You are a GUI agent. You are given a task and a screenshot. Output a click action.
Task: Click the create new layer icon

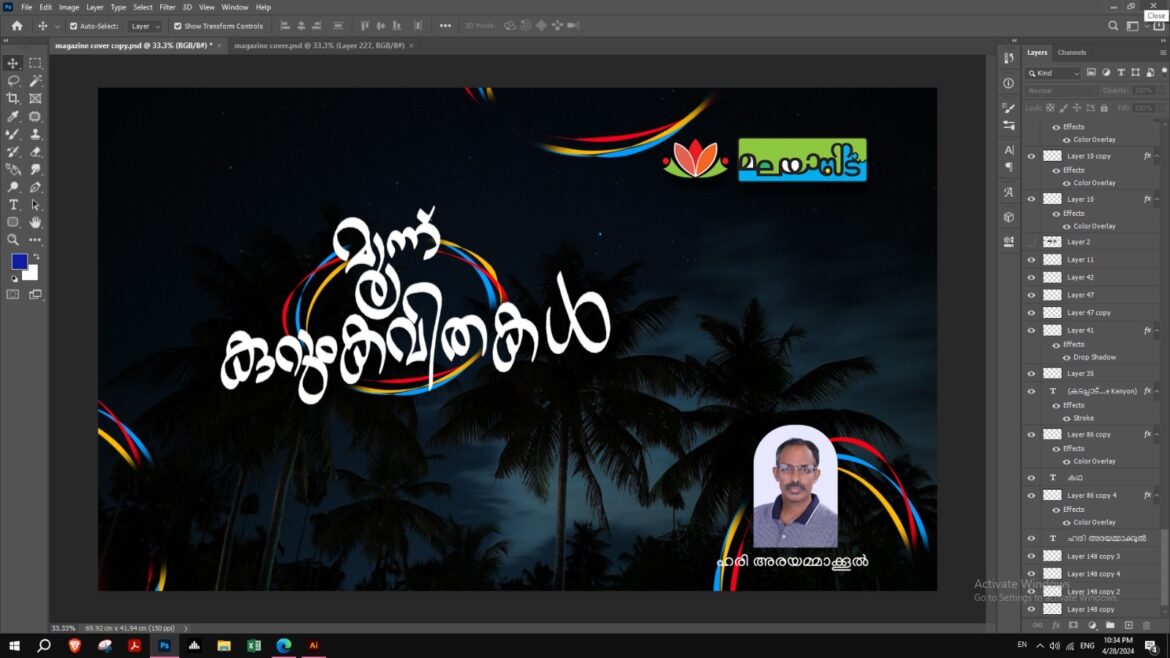coord(1128,625)
